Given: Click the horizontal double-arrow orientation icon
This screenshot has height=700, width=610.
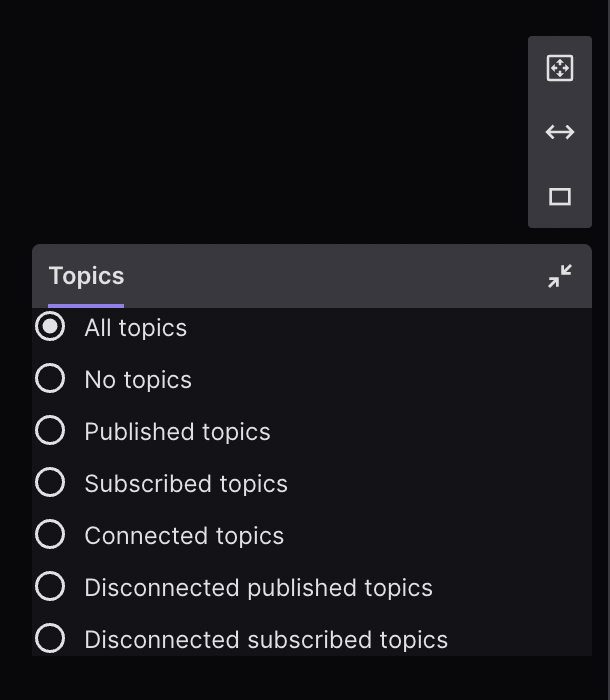Looking at the screenshot, I should coord(560,132).
